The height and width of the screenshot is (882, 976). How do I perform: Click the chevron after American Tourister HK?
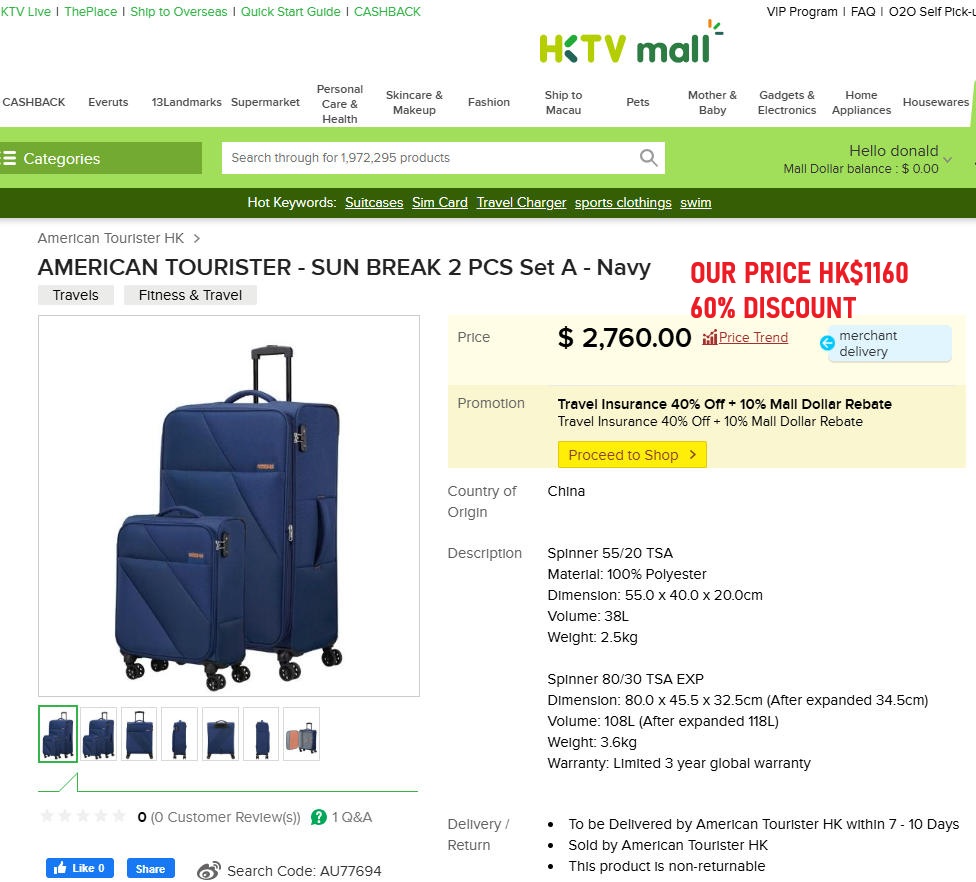coord(197,238)
